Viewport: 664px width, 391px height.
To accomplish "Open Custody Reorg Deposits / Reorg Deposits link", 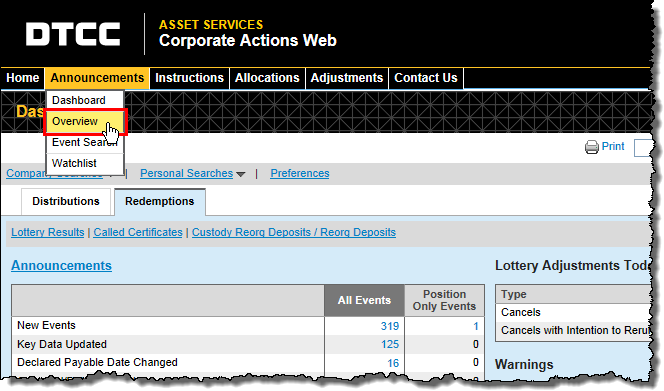I will [294, 232].
